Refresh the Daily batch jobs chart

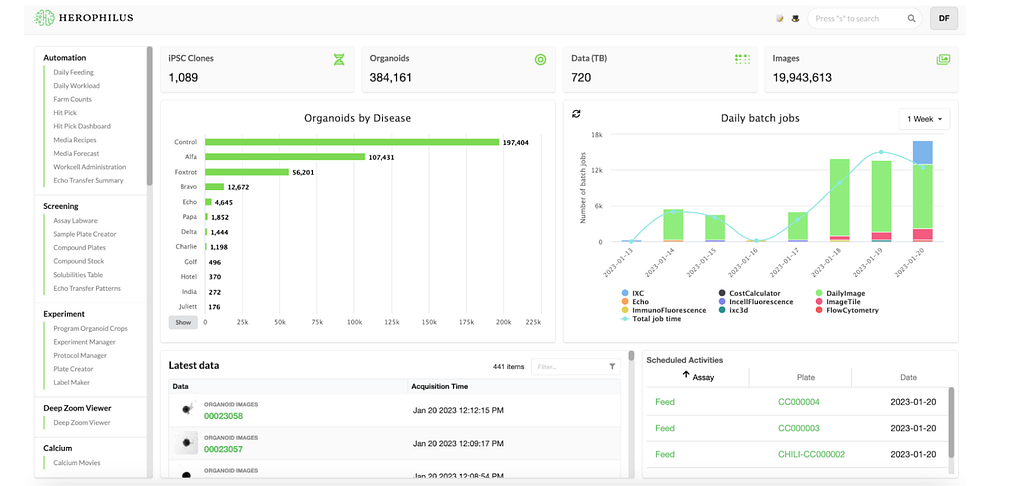(576, 114)
